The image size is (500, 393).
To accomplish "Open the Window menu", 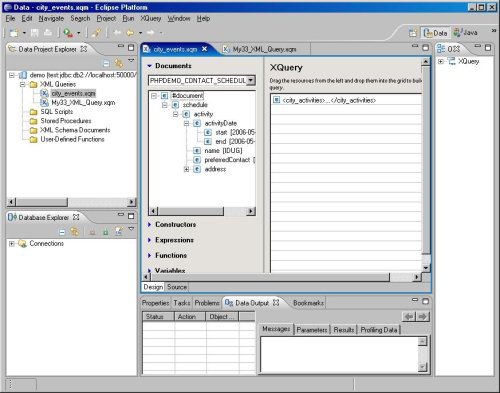I will point(179,19).
